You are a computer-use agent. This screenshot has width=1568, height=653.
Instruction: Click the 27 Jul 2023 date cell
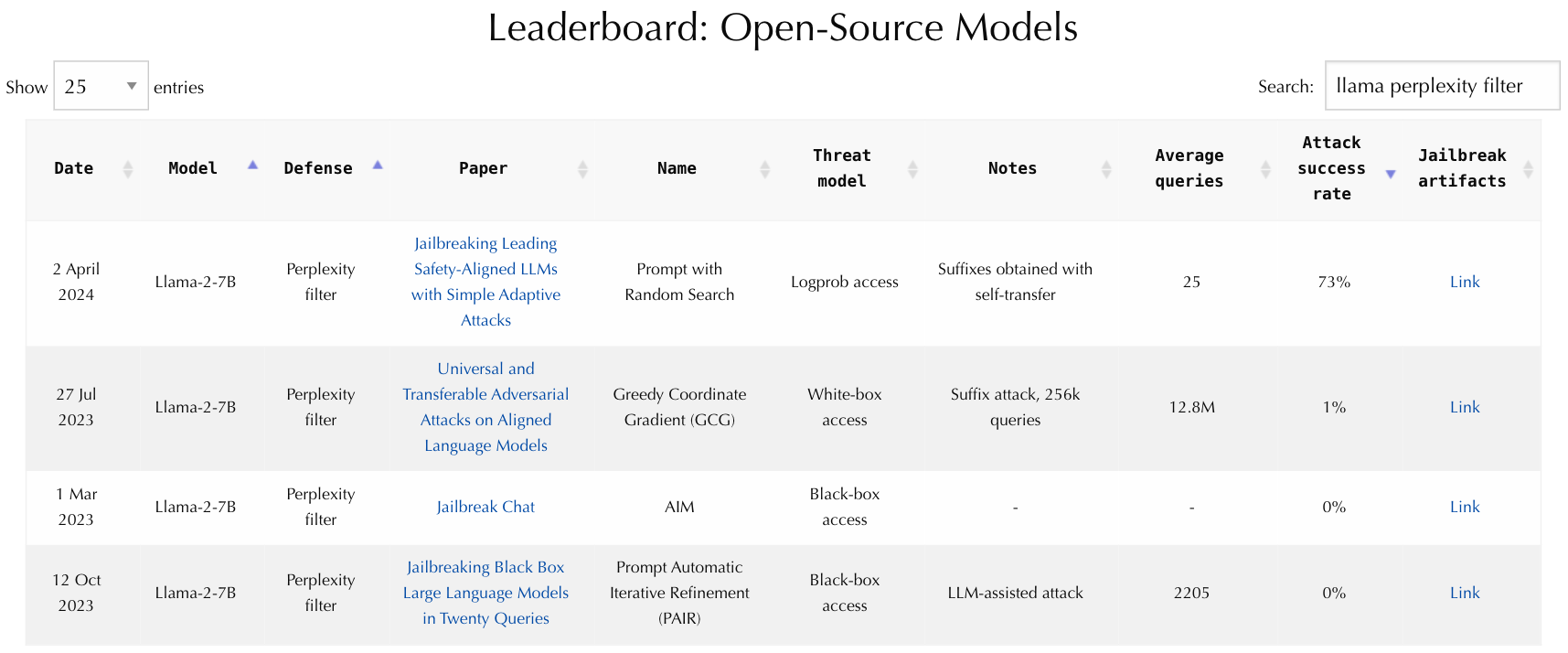point(76,407)
